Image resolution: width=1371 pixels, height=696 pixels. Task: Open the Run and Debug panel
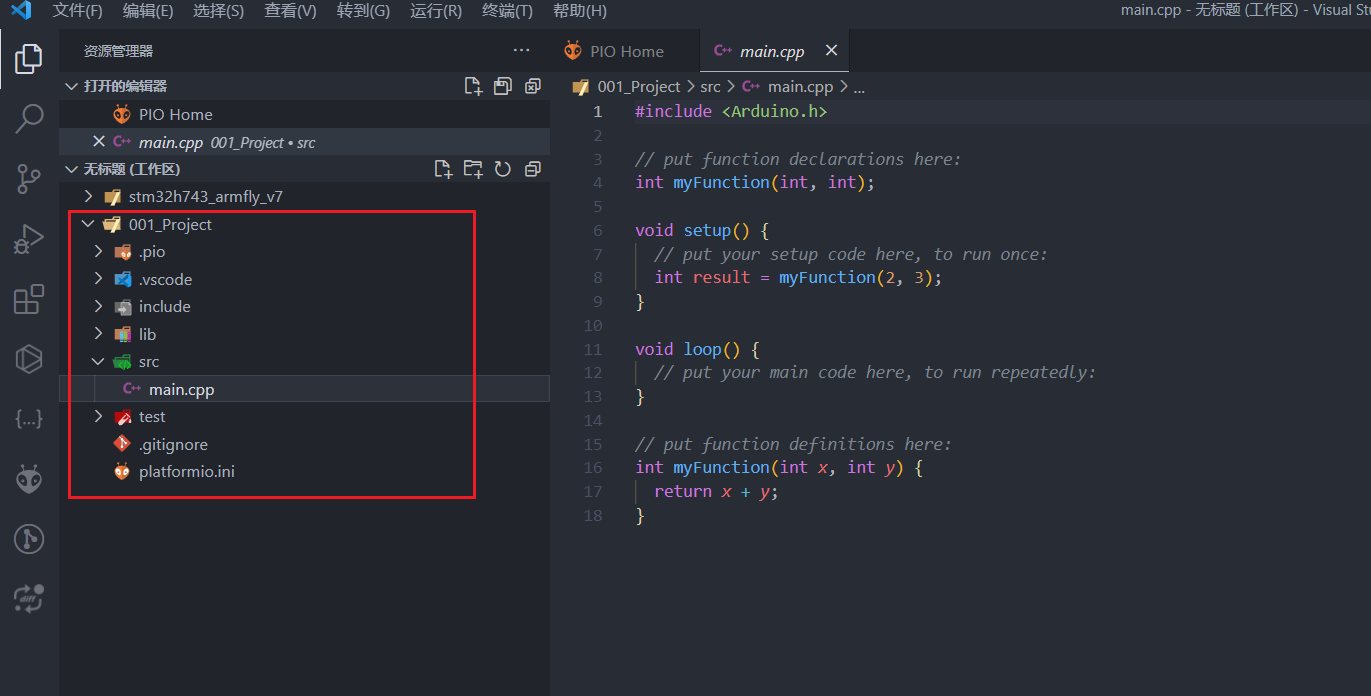[28, 238]
